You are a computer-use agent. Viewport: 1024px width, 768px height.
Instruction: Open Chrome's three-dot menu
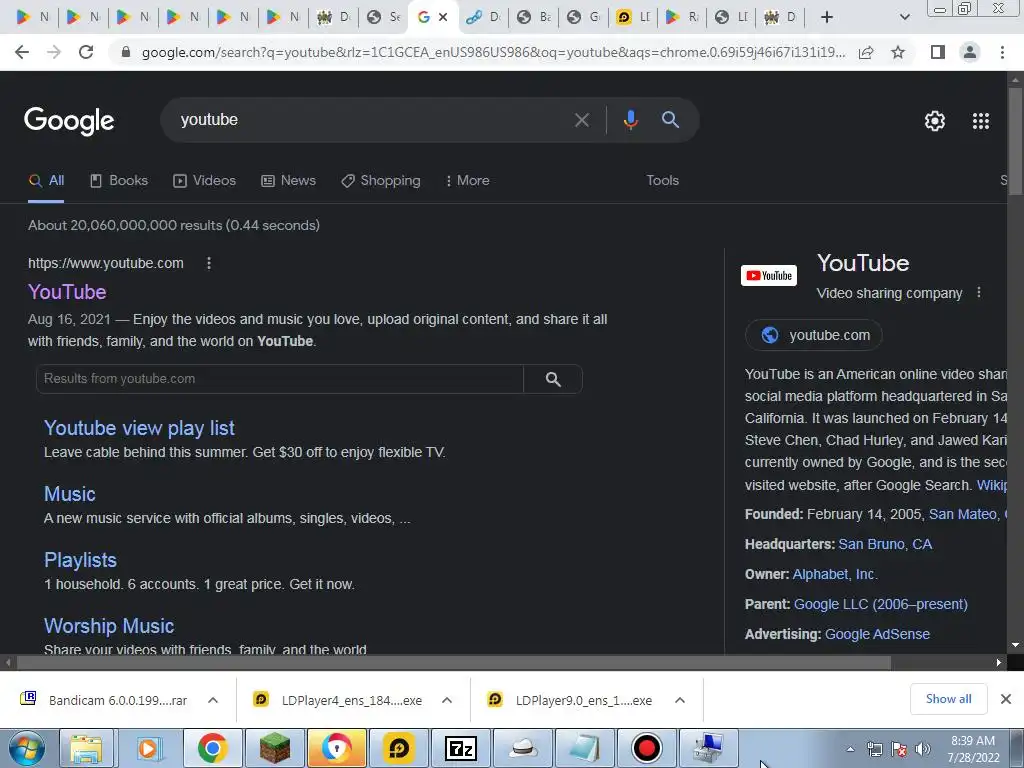tap(1002, 52)
